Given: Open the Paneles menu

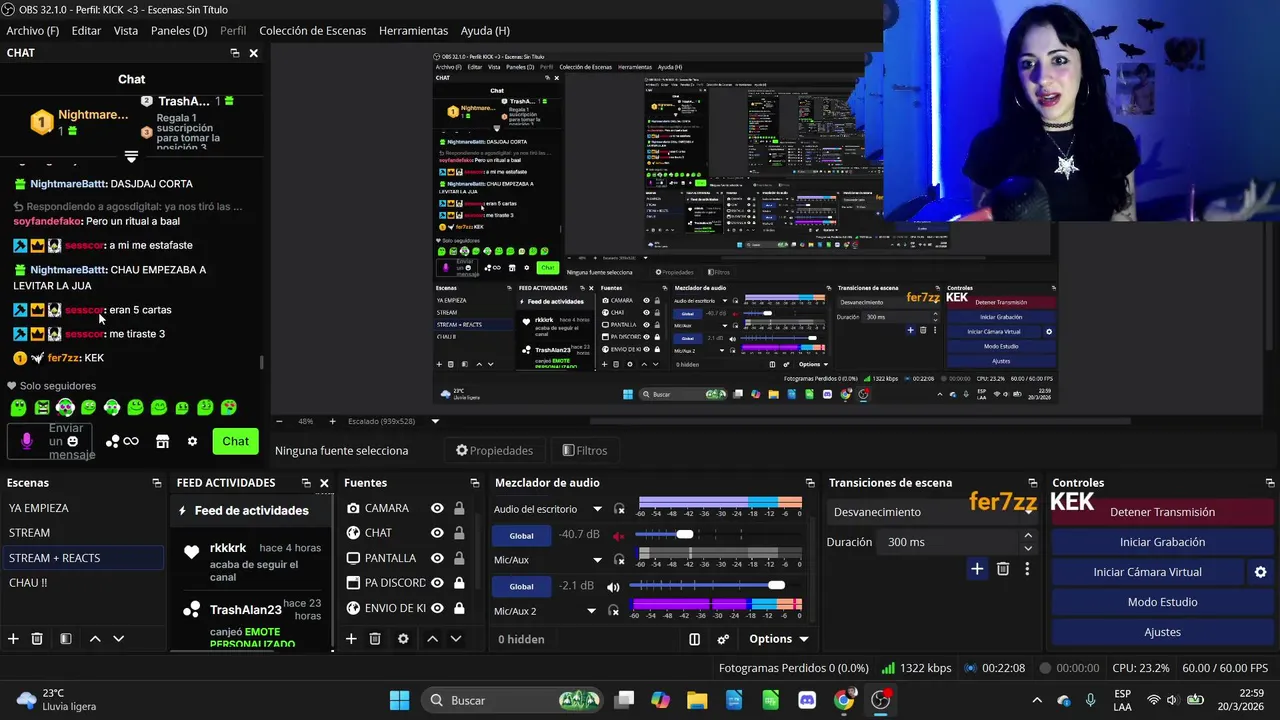Looking at the screenshot, I should point(179,31).
